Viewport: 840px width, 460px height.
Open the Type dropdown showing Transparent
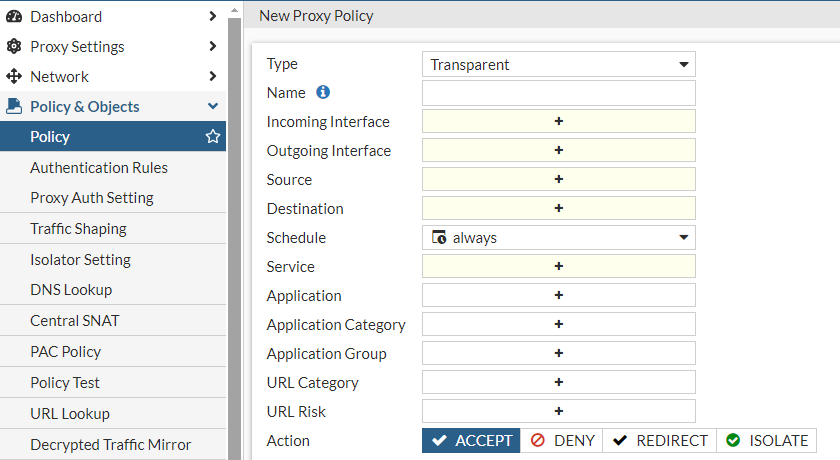click(558, 65)
